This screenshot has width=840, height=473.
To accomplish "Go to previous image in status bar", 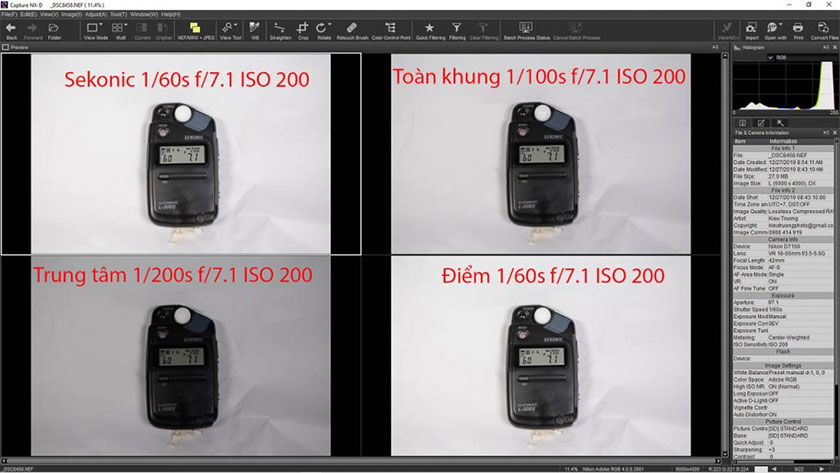I will coord(774,469).
